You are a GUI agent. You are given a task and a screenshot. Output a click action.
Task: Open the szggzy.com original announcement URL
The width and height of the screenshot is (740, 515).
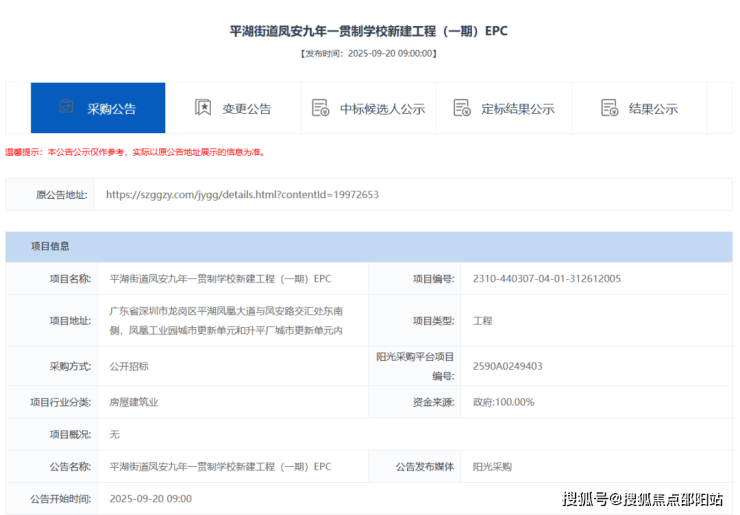point(242,195)
